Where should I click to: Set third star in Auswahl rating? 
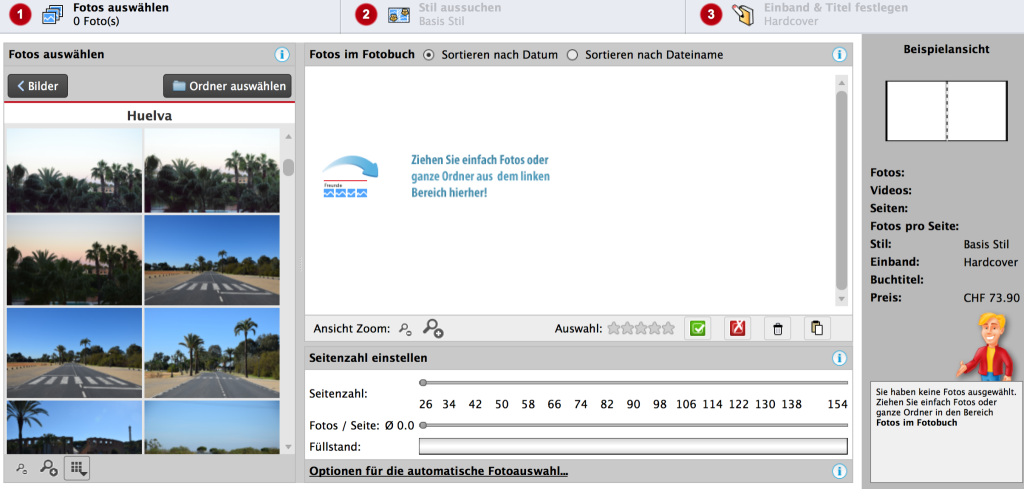(x=641, y=328)
